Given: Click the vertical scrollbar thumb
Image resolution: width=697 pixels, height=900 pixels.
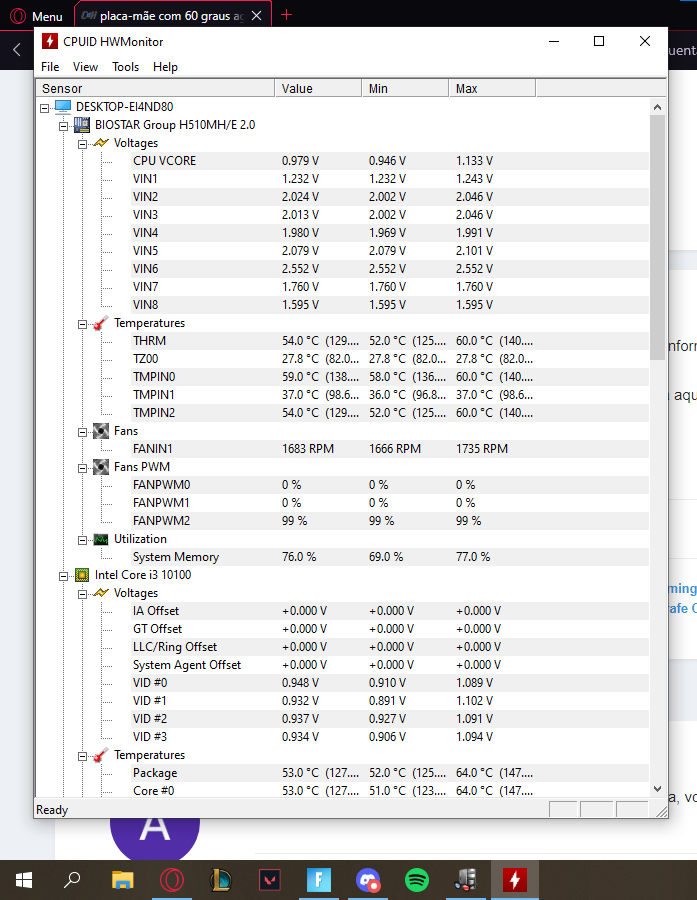Looking at the screenshot, I should [x=658, y=237].
